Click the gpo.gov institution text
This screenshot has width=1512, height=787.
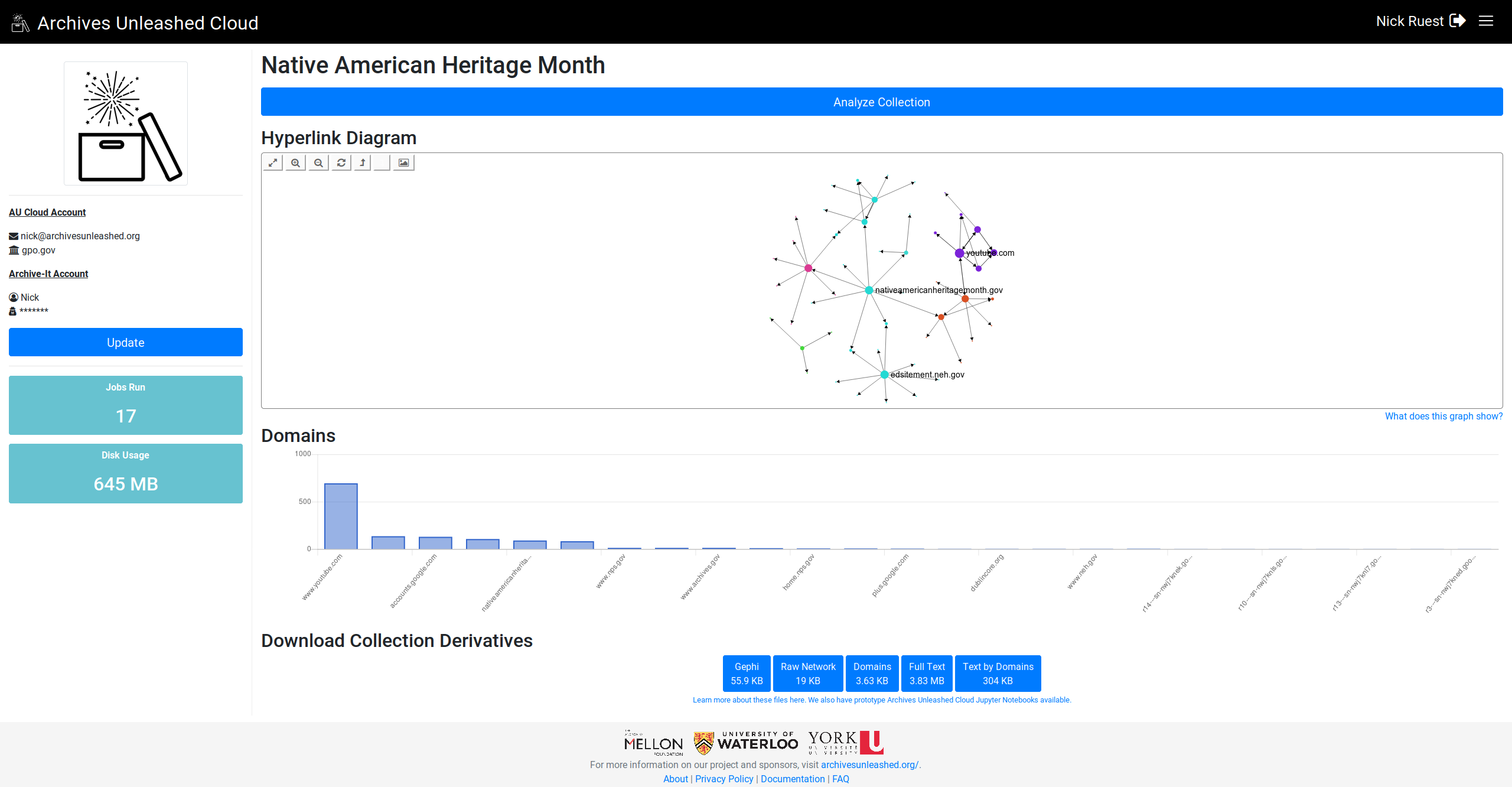(38, 250)
